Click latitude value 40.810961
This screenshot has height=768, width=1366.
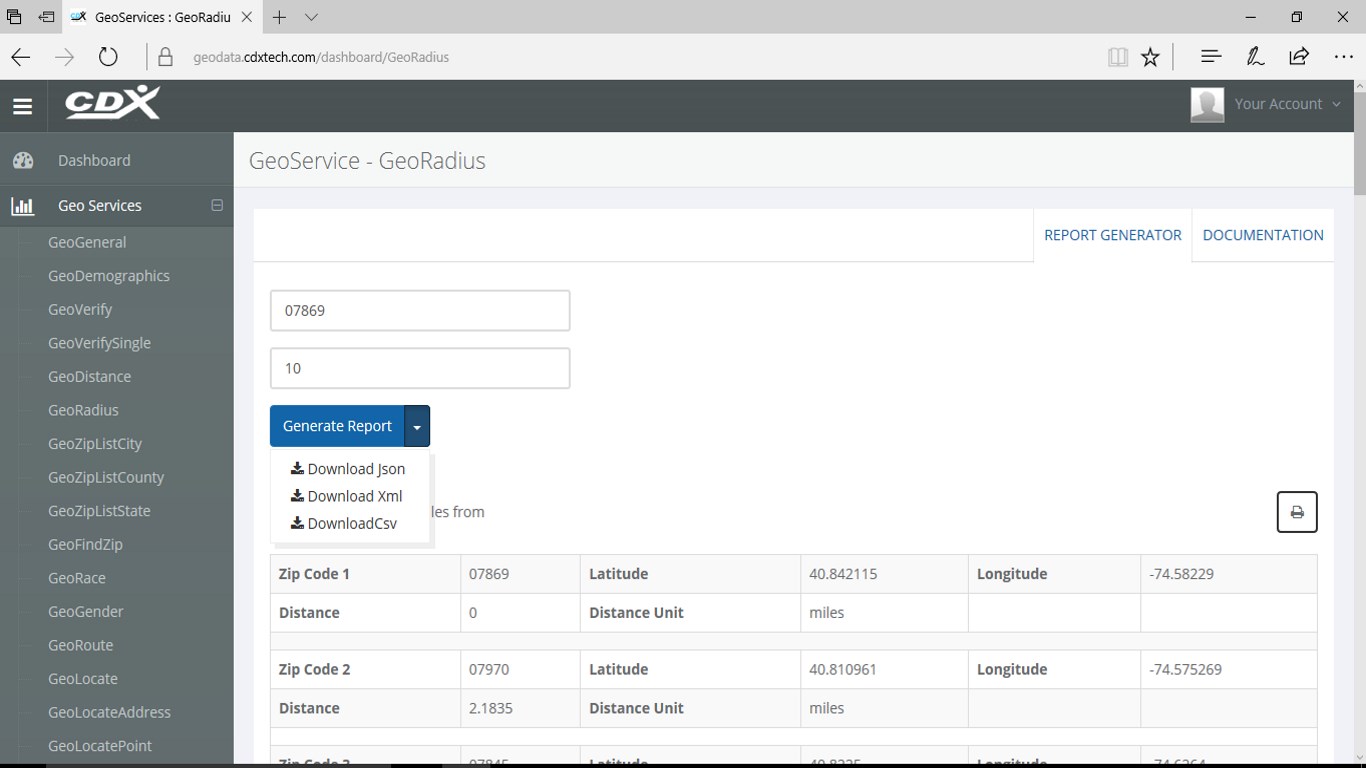(843, 669)
